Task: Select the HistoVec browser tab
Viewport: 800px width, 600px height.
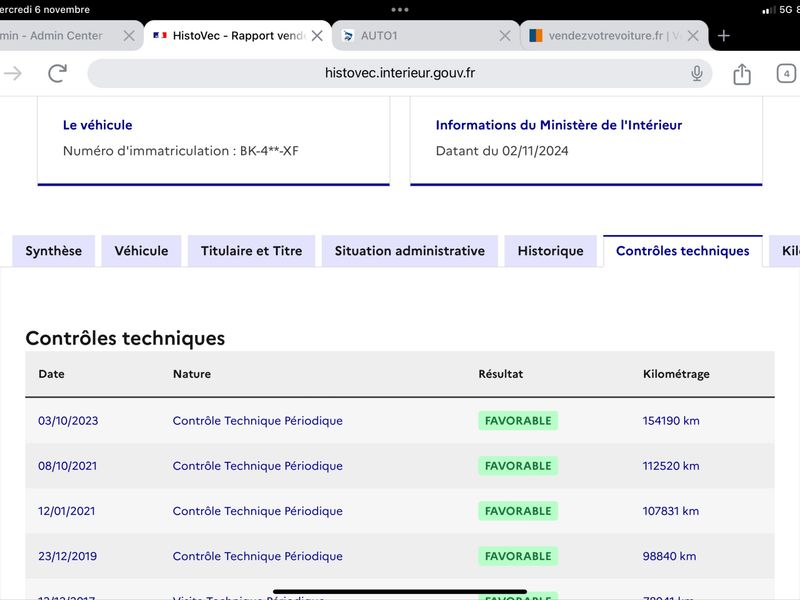Action: click(x=238, y=36)
